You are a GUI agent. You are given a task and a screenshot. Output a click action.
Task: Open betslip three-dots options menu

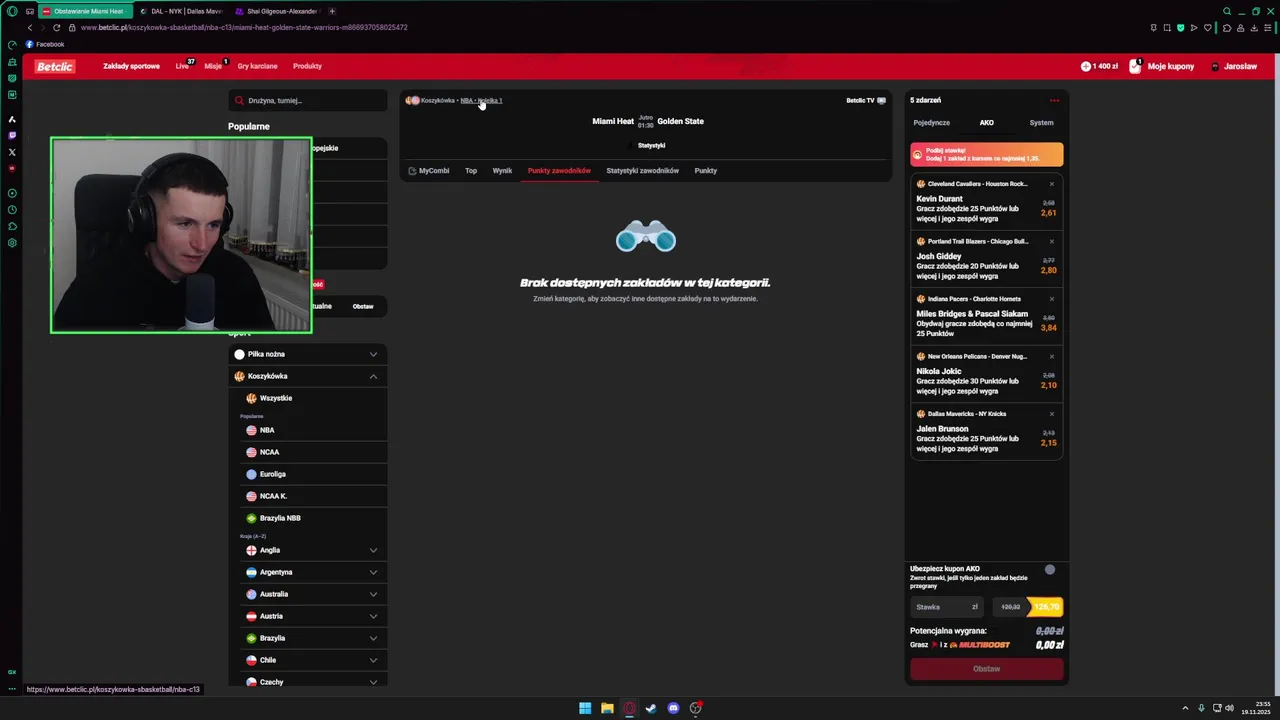tap(1054, 100)
